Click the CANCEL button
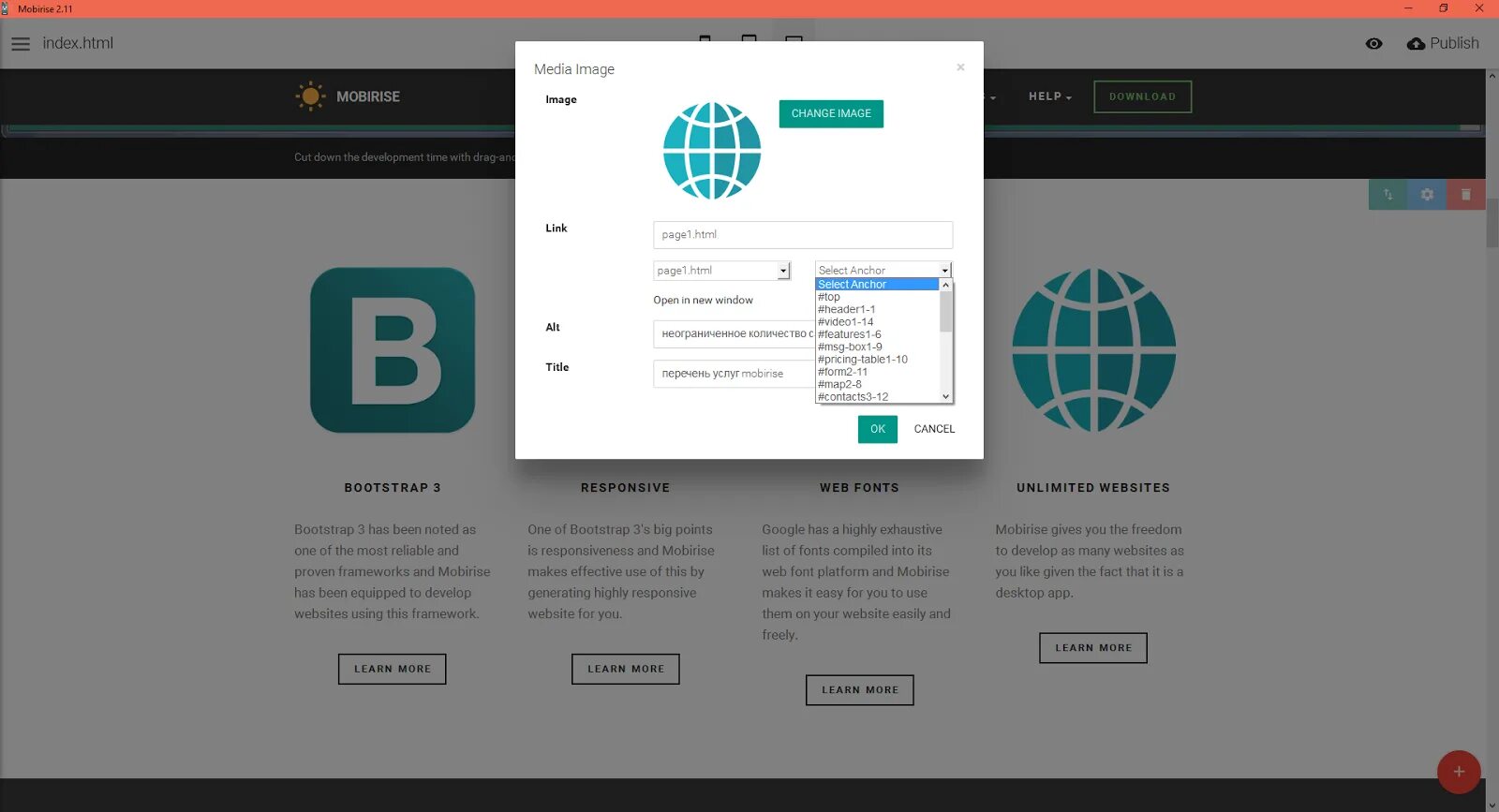This screenshot has height=812, width=1499. 934,429
